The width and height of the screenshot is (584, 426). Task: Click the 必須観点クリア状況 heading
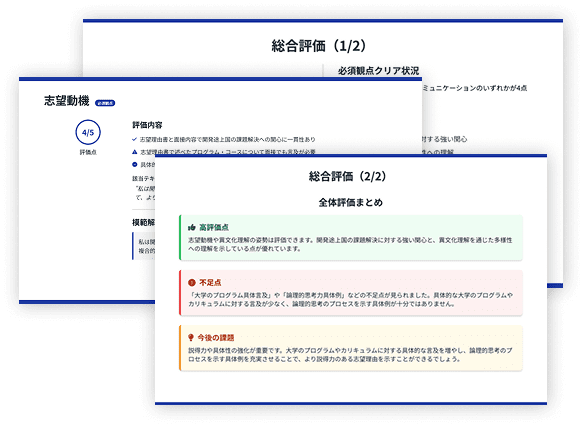[378, 71]
